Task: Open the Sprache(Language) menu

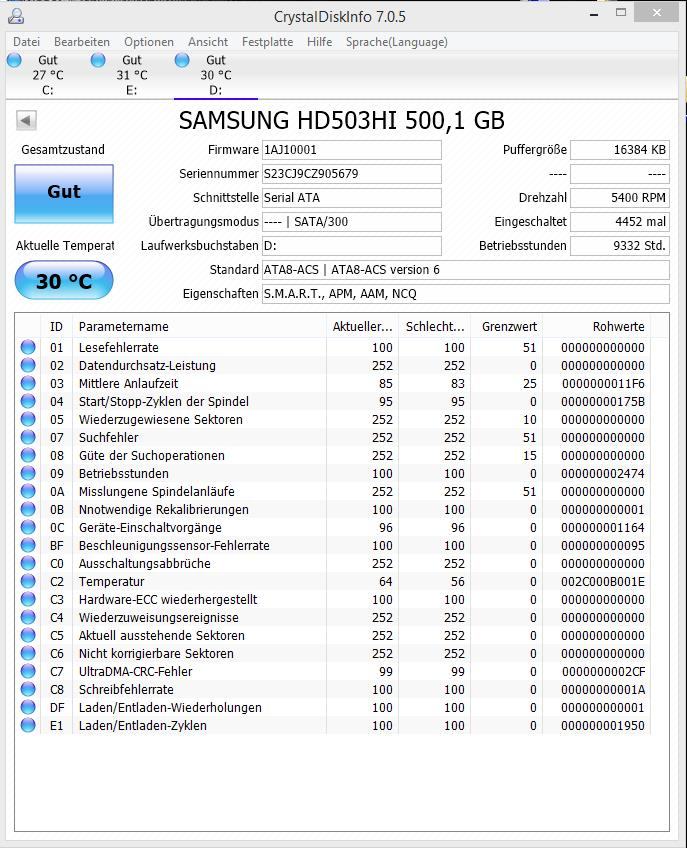Action: pyautogui.click(x=397, y=42)
